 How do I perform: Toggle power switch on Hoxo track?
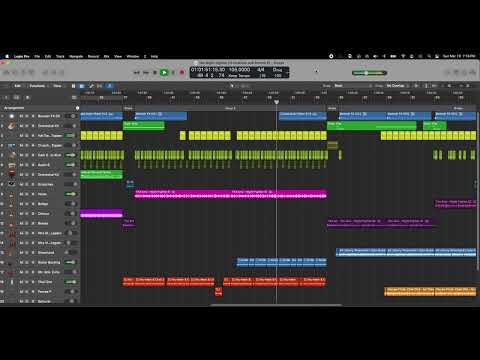coord(70,194)
